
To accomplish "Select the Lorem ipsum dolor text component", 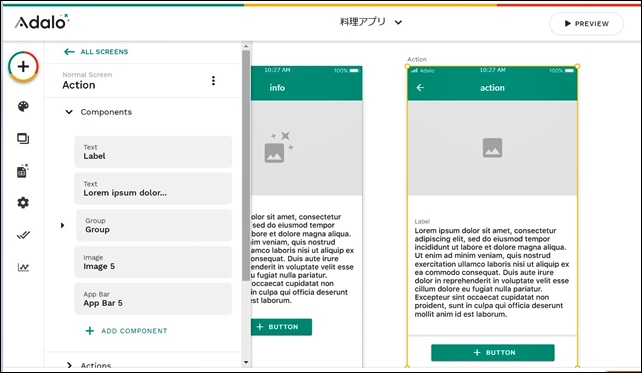I will coord(153,189).
